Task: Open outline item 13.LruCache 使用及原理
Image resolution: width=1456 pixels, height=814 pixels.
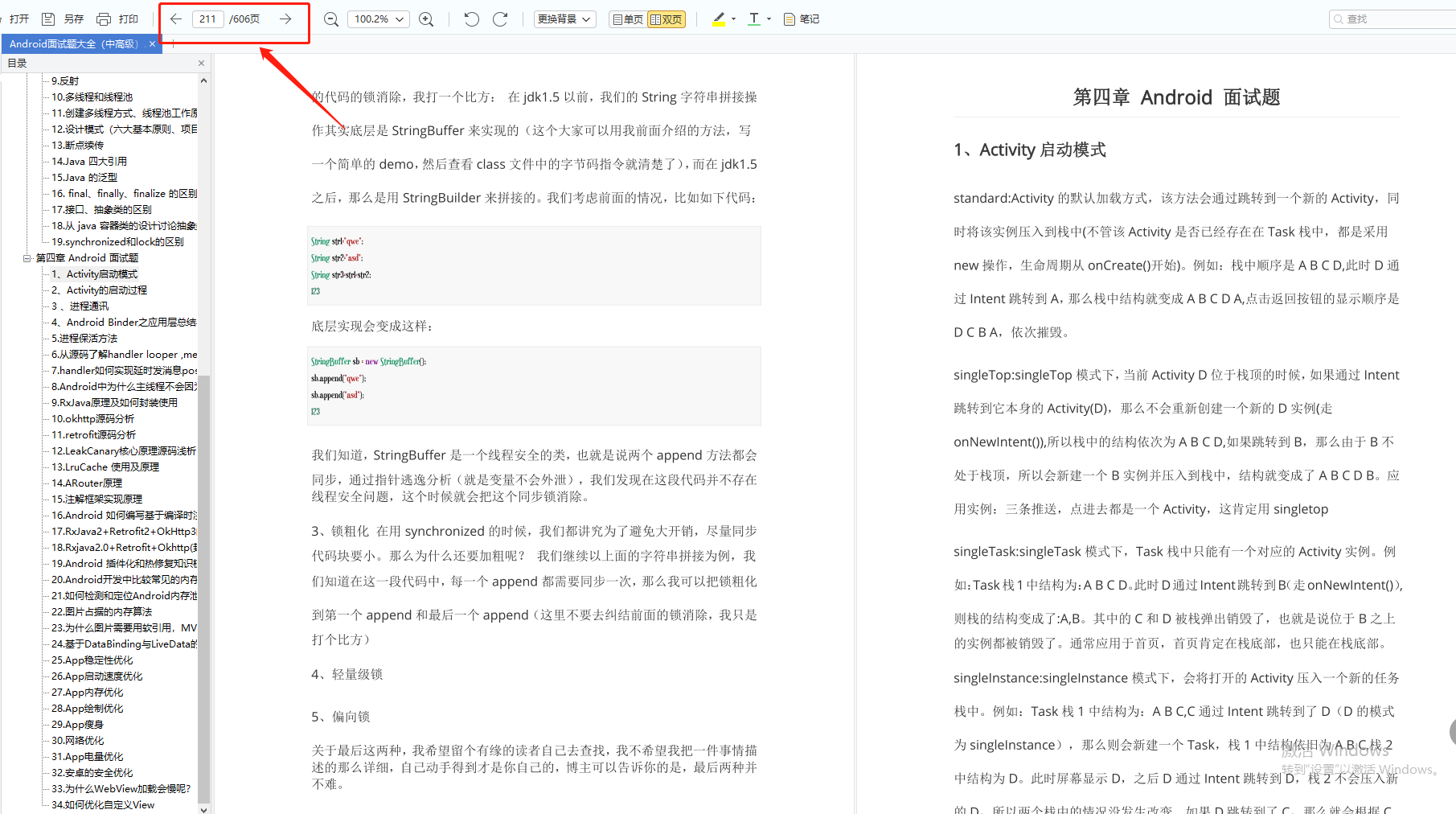Action: [105, 467]
